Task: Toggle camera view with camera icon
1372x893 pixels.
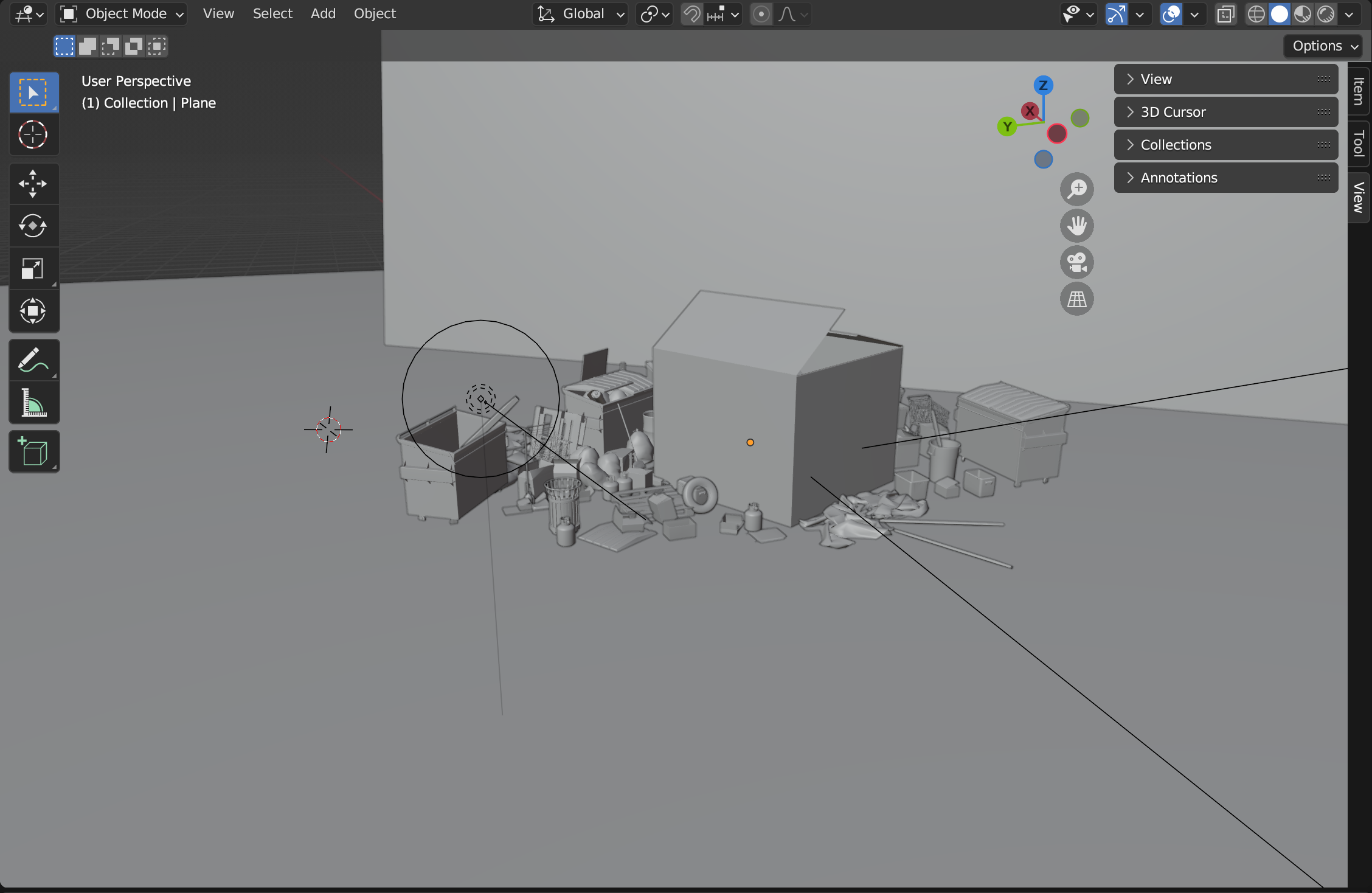Action: click(1076, 263)
